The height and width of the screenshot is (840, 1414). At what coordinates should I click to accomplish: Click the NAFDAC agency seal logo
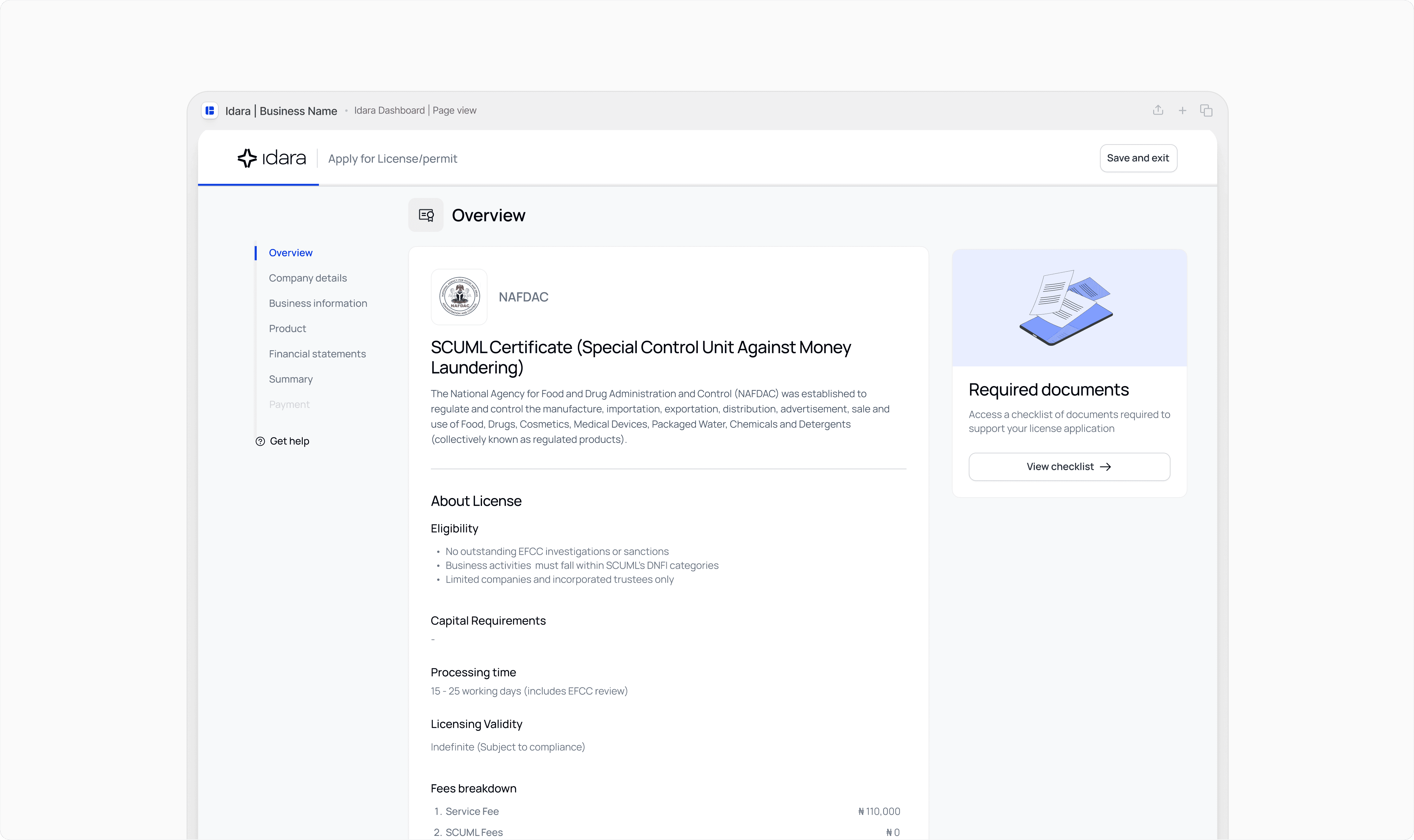(x=459, y=297)
